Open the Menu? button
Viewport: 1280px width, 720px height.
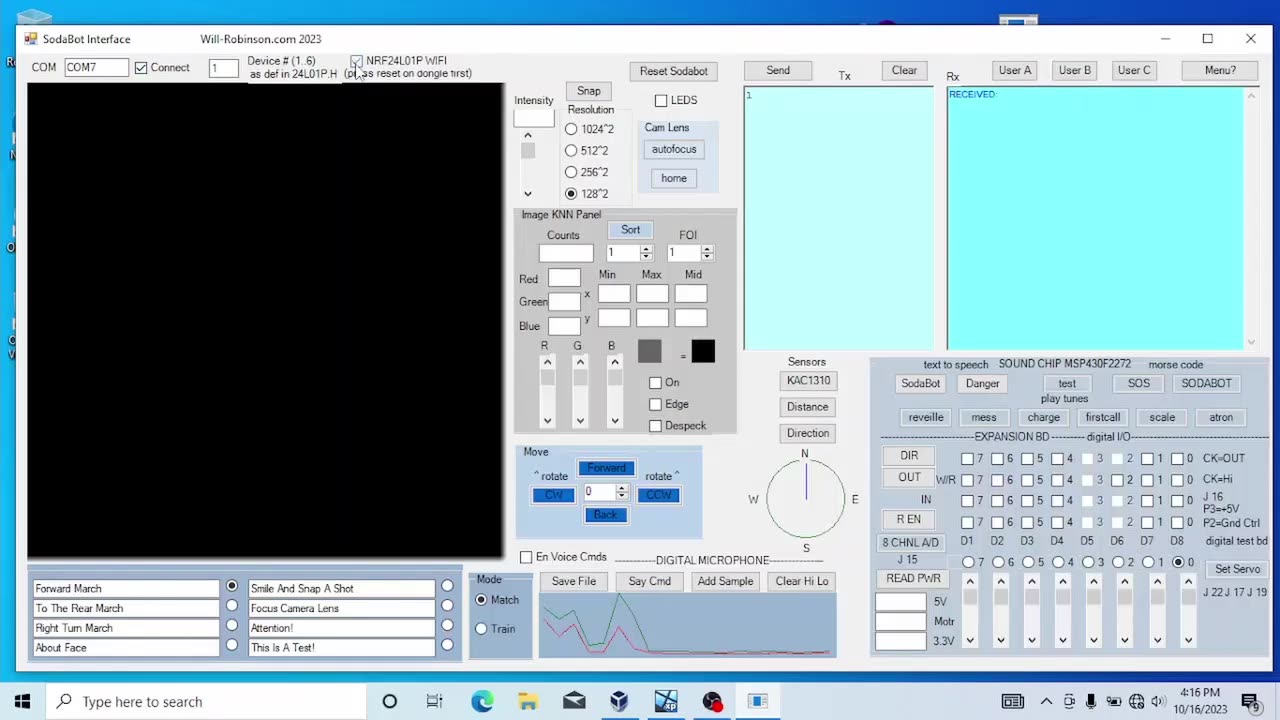click(x=1219, y=70)
